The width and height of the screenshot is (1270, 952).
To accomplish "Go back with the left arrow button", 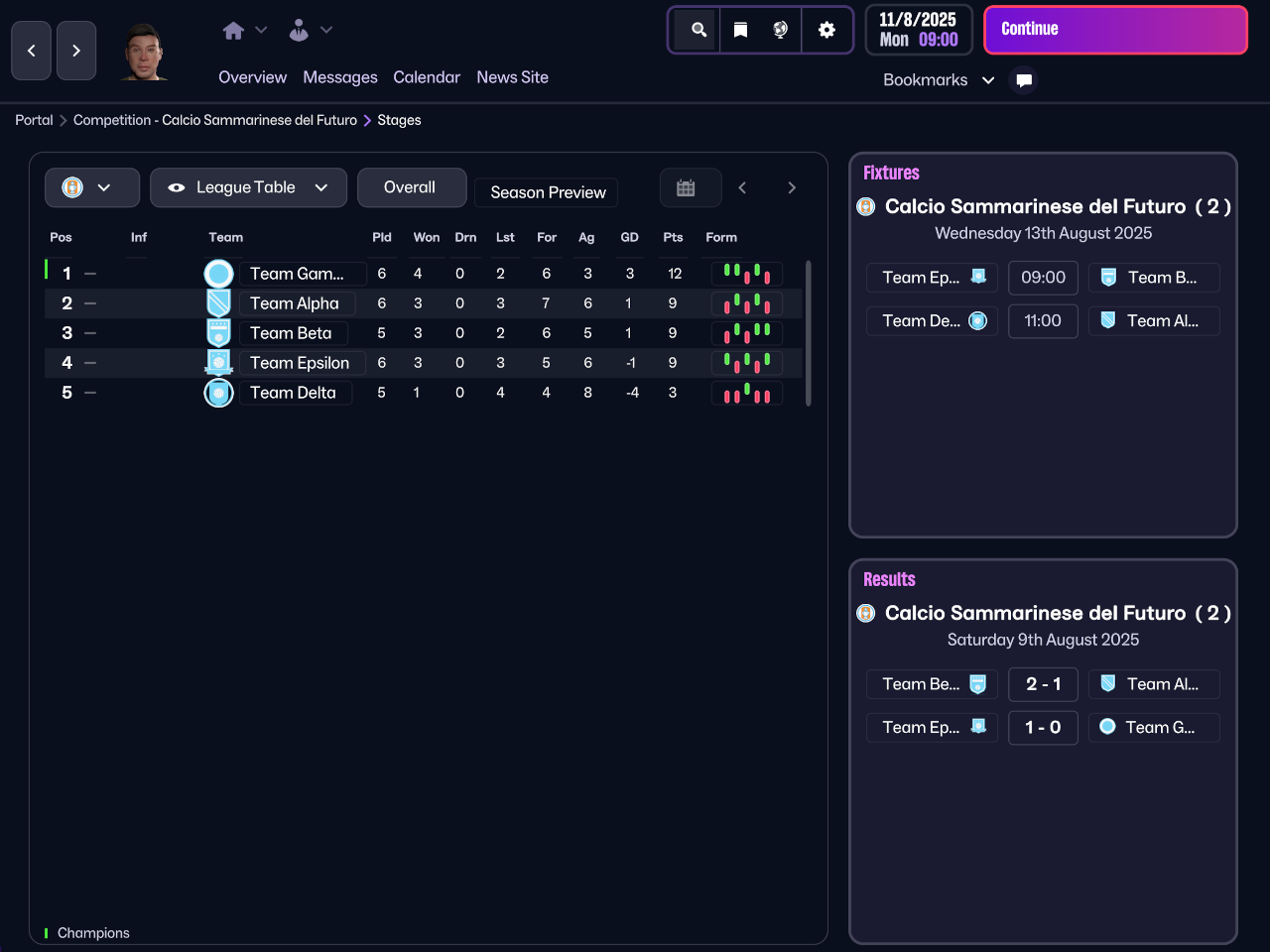I will 31,51.
